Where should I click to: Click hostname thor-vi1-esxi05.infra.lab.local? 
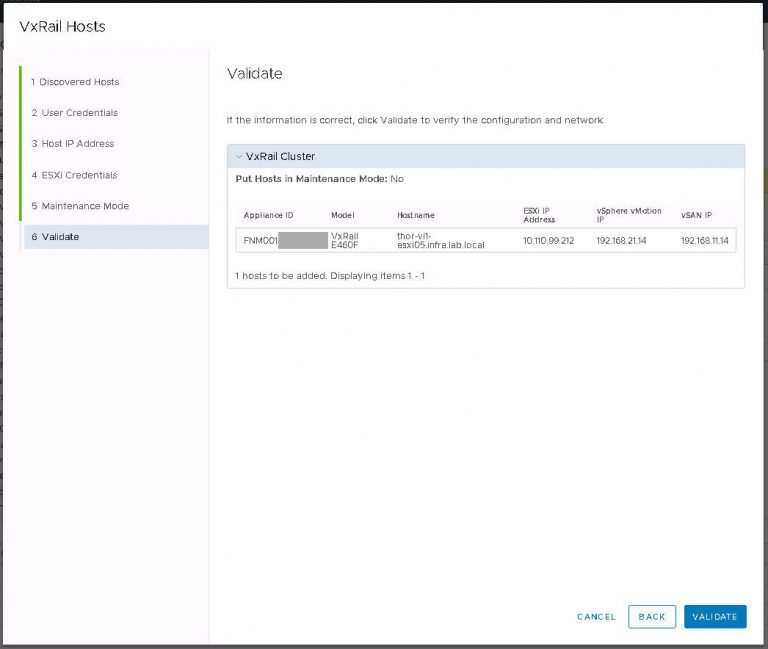point(441,240)
